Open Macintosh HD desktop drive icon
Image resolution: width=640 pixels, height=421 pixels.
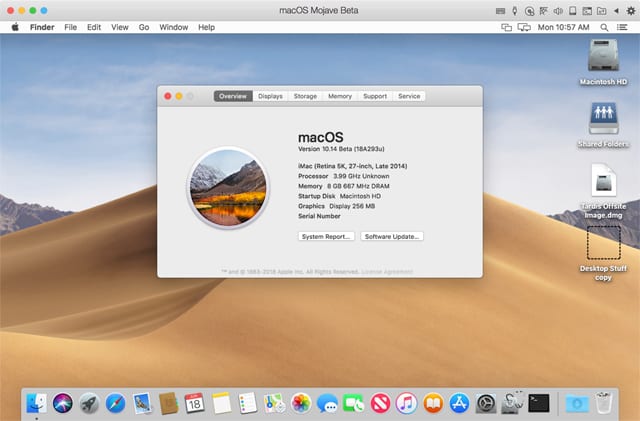[603, 57]
